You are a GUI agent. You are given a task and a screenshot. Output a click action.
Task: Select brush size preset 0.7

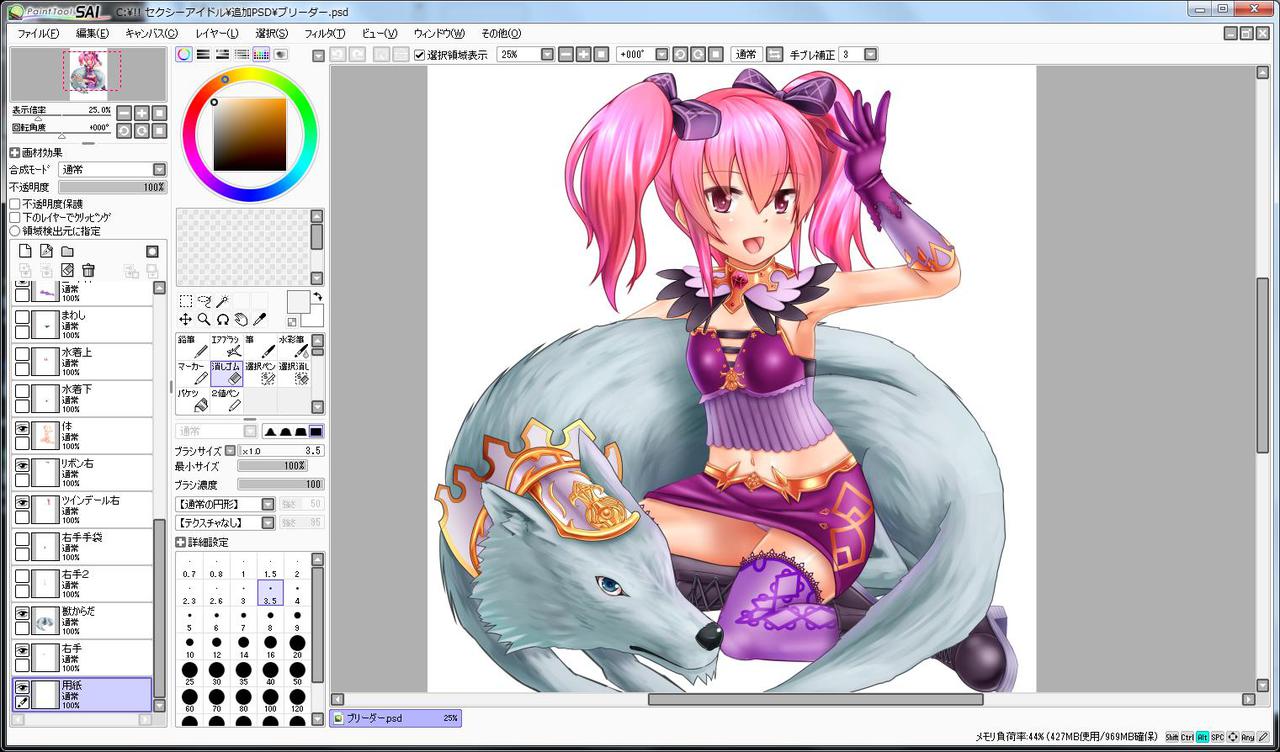(x=189, y=567)
